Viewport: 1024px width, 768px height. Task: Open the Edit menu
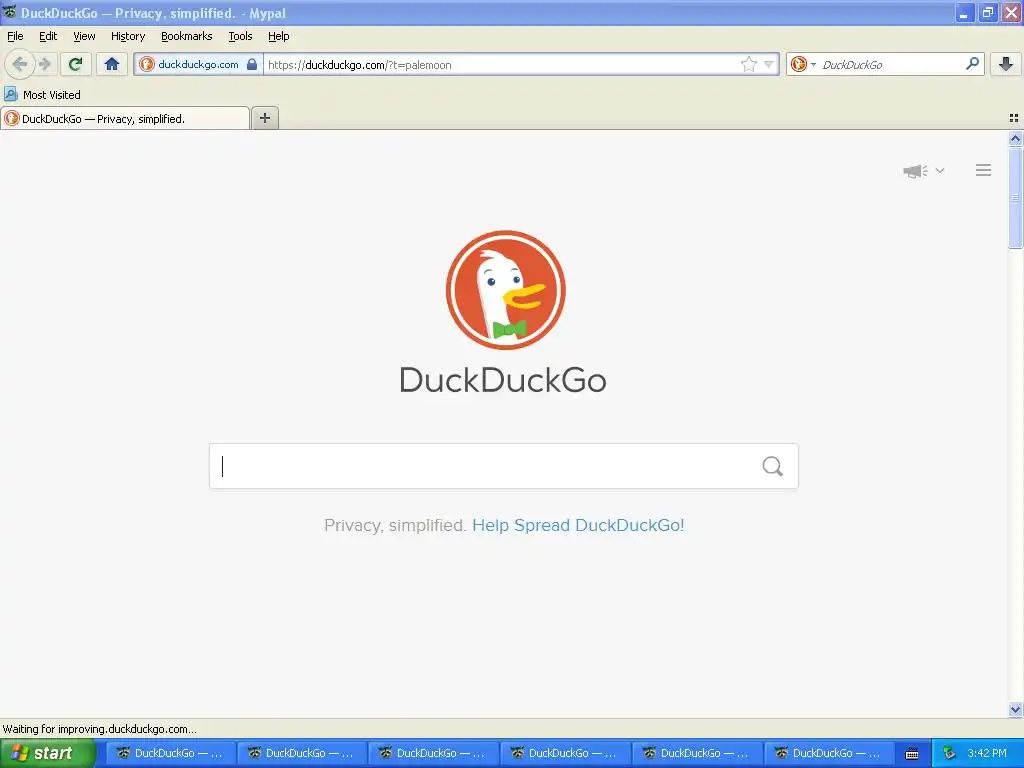[x=48, y=36]
